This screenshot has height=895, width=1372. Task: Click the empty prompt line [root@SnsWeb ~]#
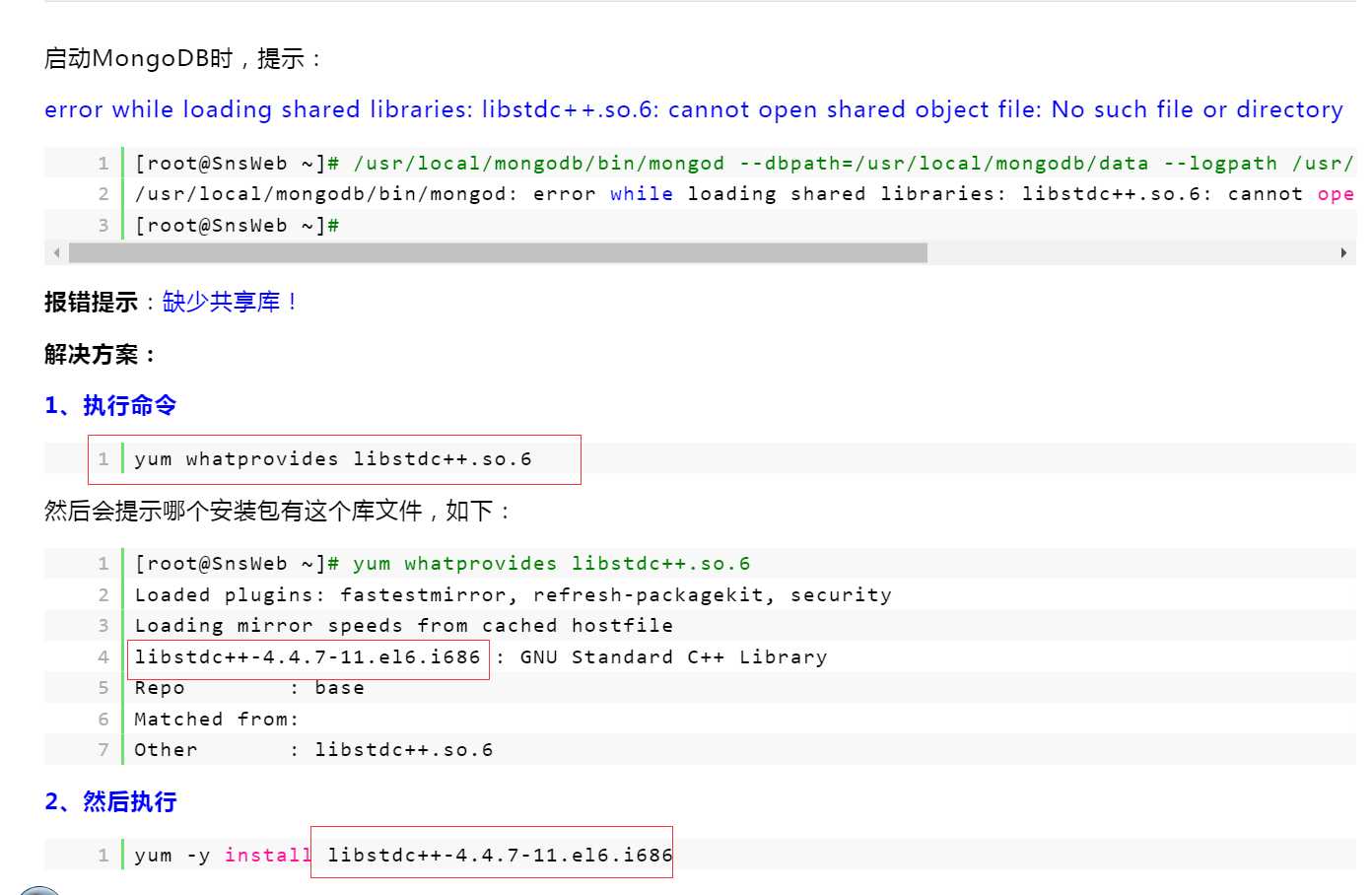237,226
